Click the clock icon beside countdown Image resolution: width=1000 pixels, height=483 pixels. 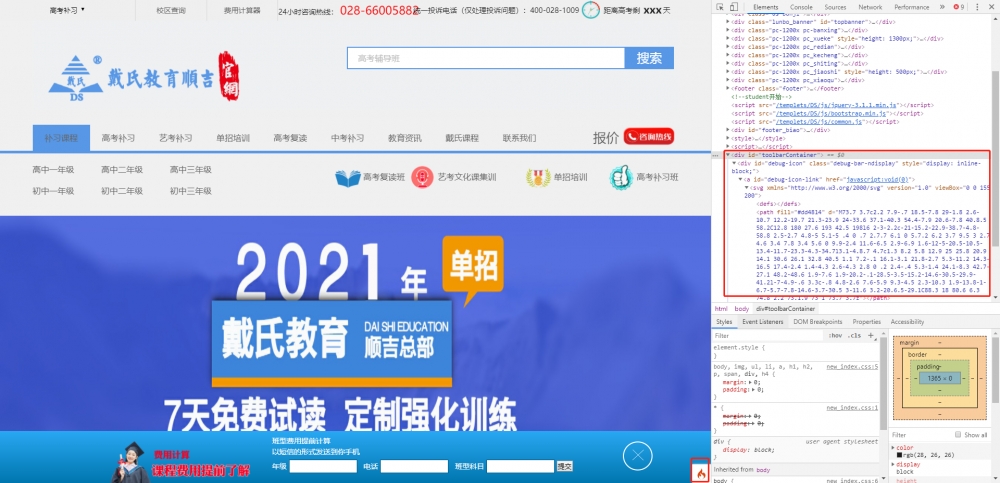pyautogui.click(x=591, y=10)
